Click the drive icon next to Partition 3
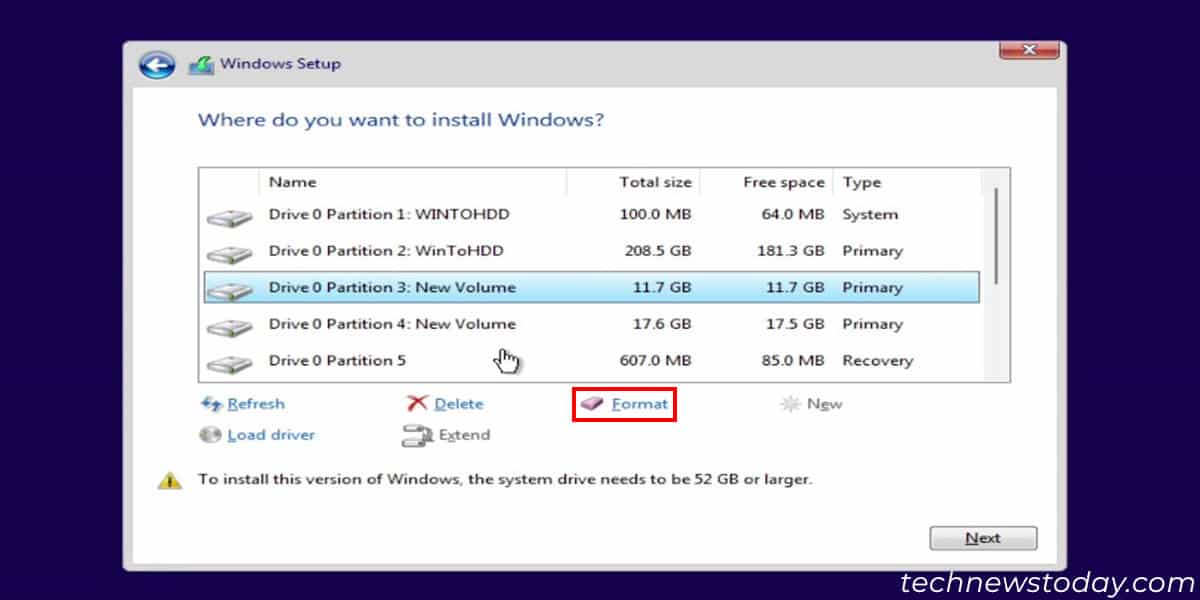Screen dimensions: 1200x600 (230, 287)
